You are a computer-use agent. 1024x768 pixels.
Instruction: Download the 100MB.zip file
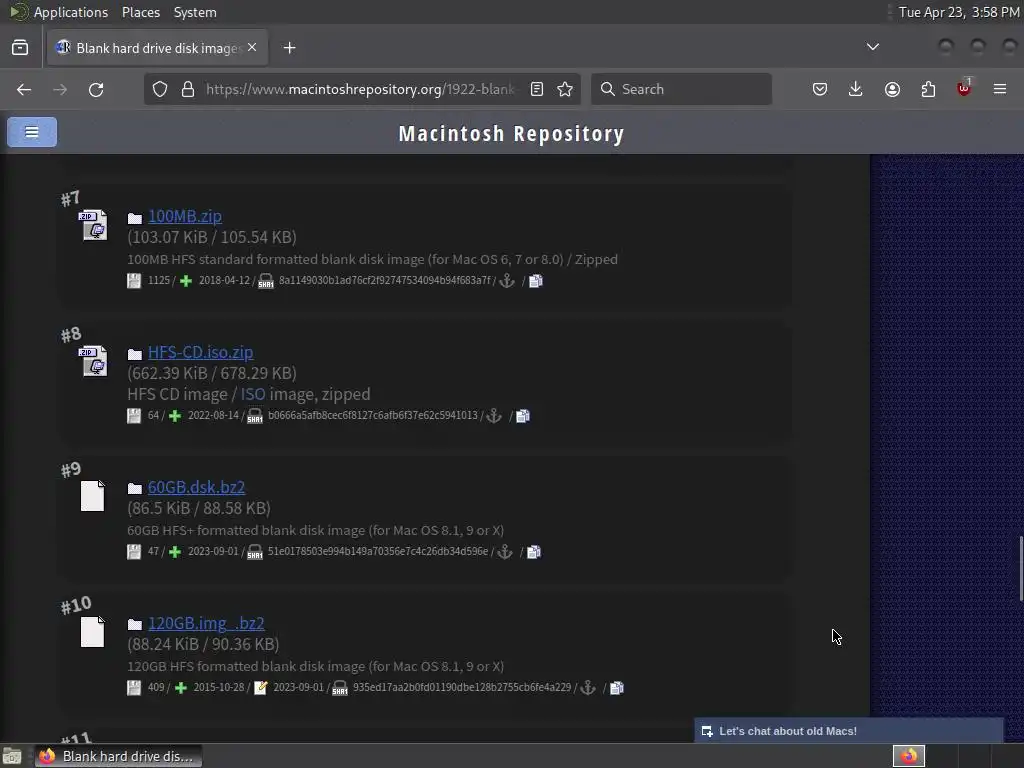click(x=185, y=216)
